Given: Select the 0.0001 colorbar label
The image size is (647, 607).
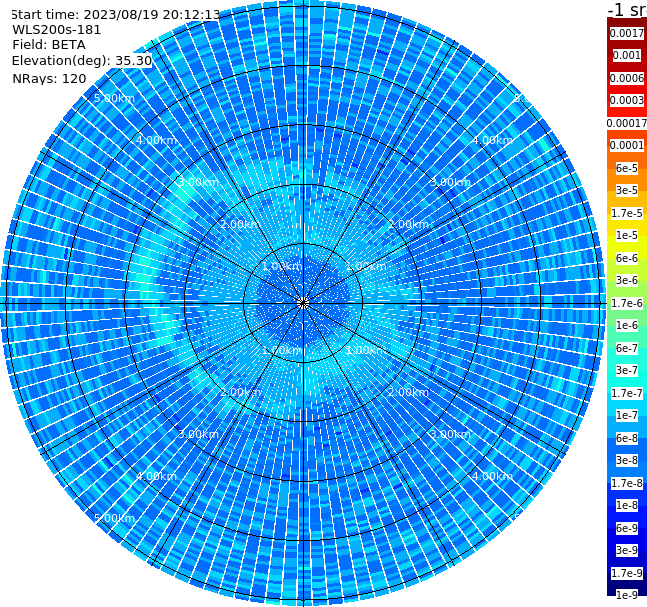Looking at the screenshot, I should click(x=627, y=145).
